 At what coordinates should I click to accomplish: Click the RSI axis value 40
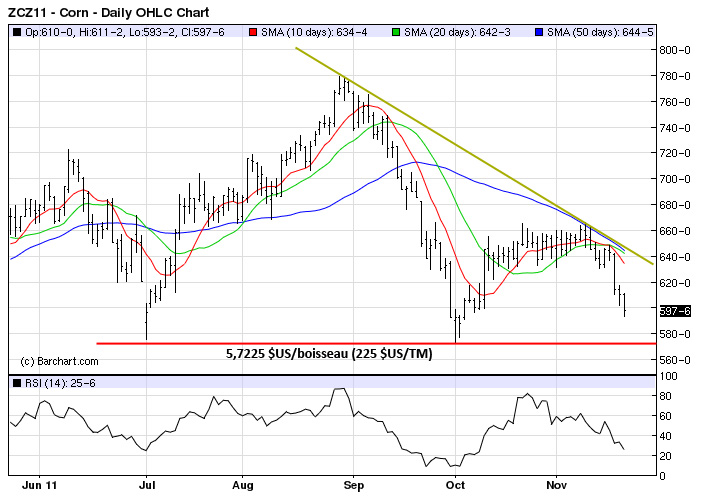(665, 436)
